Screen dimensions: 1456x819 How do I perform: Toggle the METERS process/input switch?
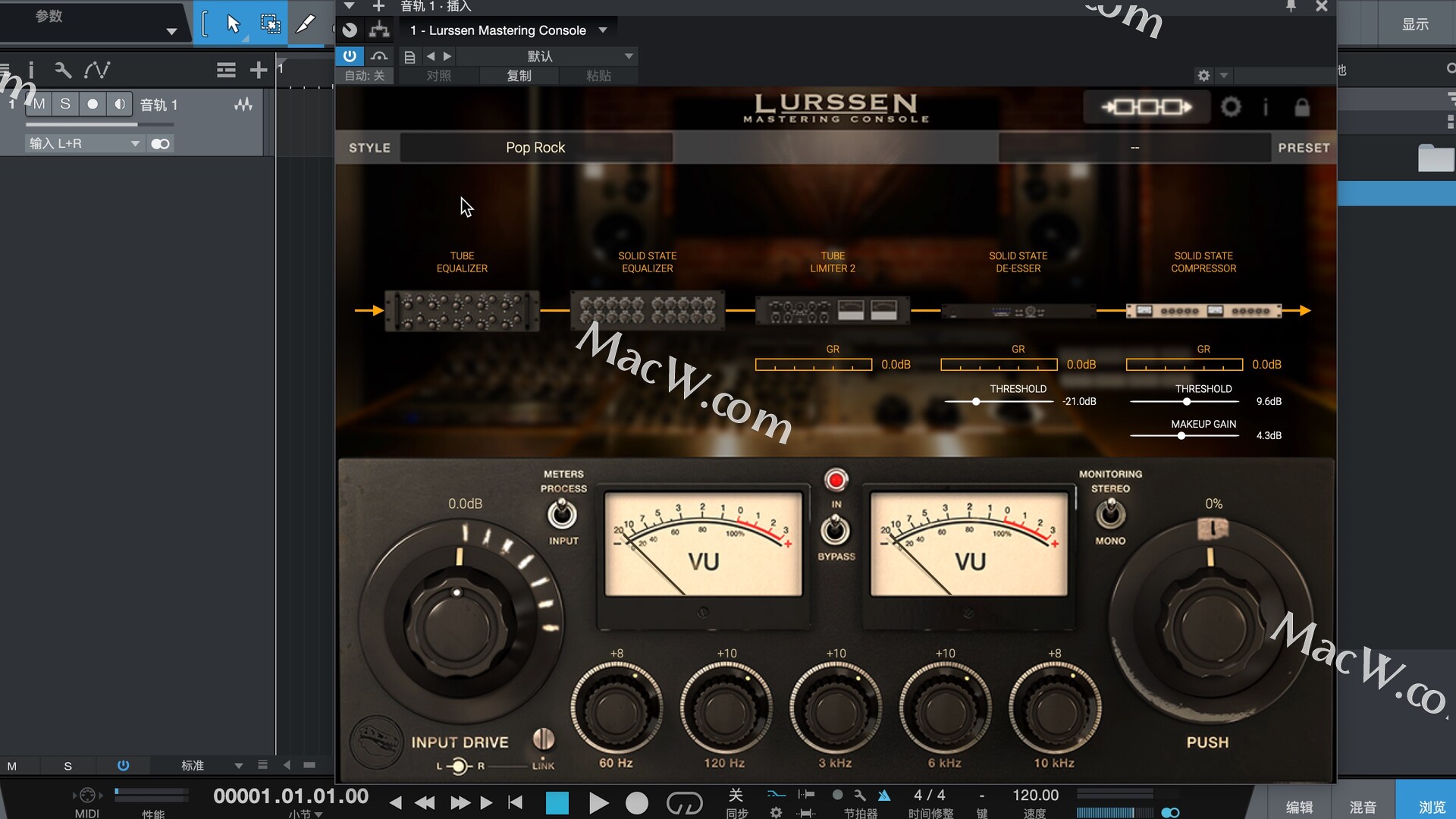click(562, 515)
